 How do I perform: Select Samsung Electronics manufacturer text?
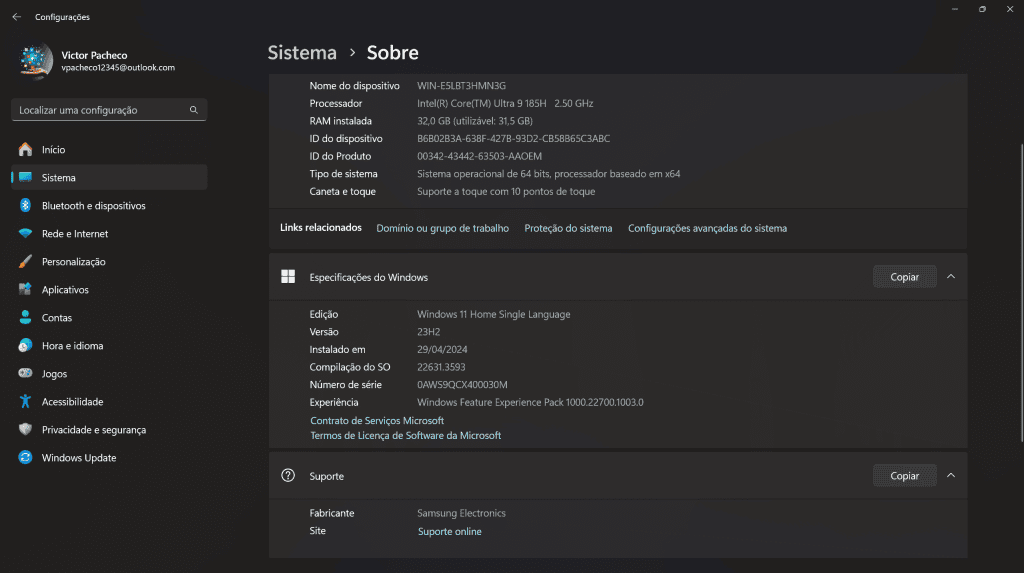pos(461,513)
